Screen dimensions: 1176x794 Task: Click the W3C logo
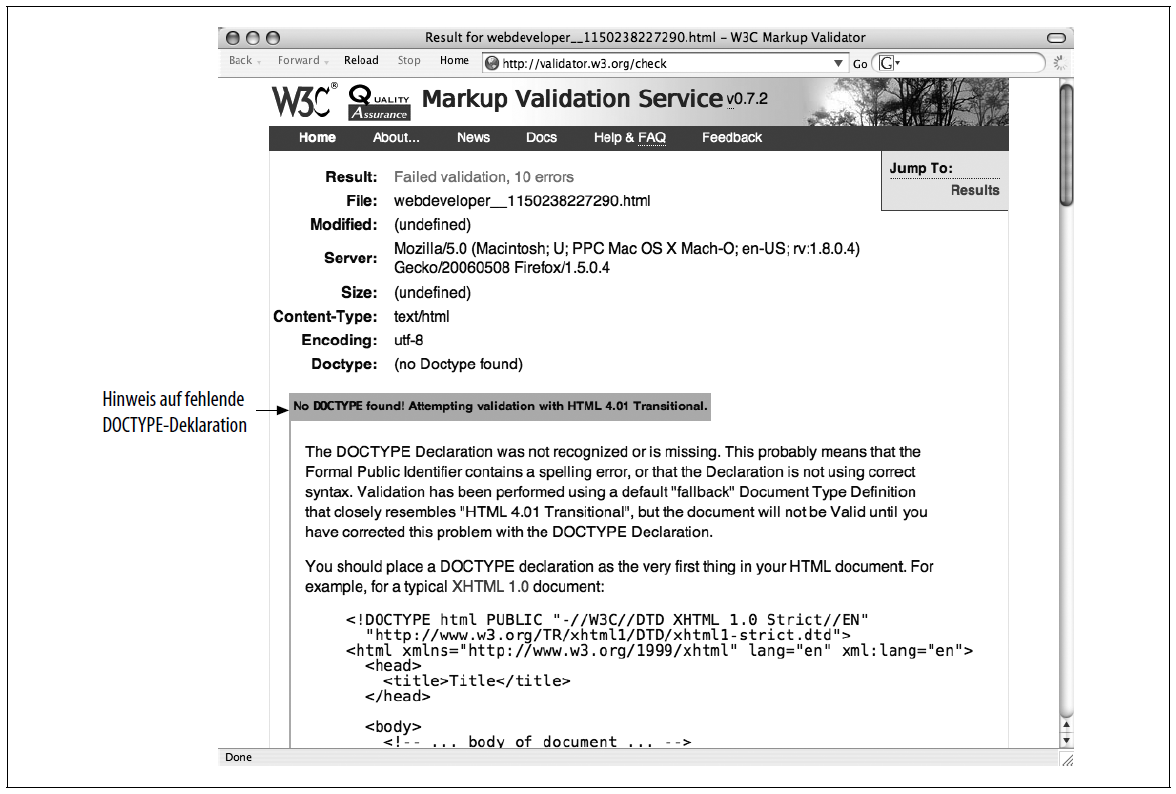304,100
